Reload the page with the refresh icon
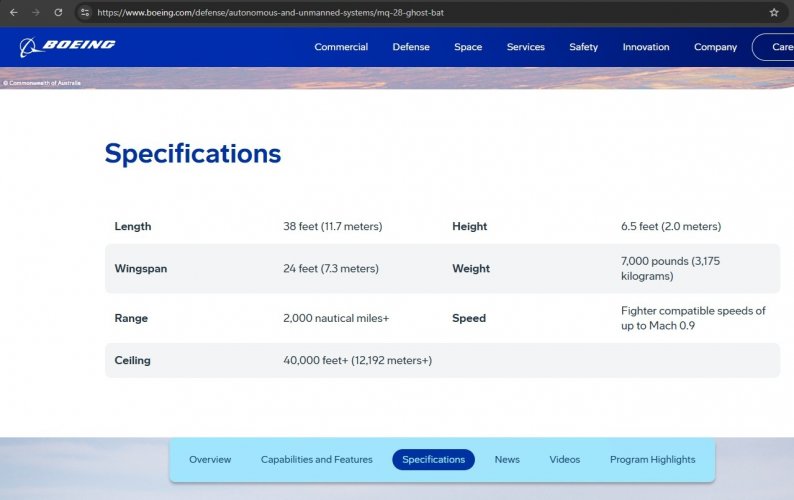Image resolution: width=794 pixels, height=500 pixels. click(58, 13)
